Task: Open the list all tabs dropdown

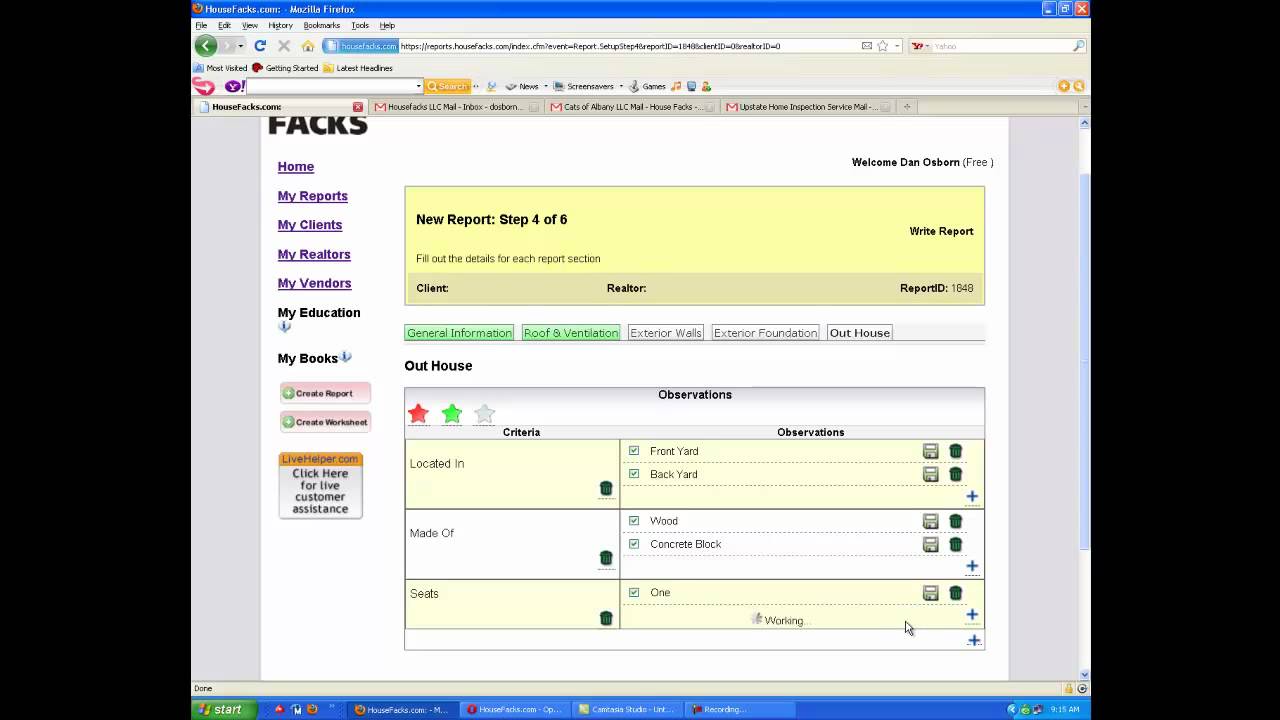Action: (x=1085, y=106)
